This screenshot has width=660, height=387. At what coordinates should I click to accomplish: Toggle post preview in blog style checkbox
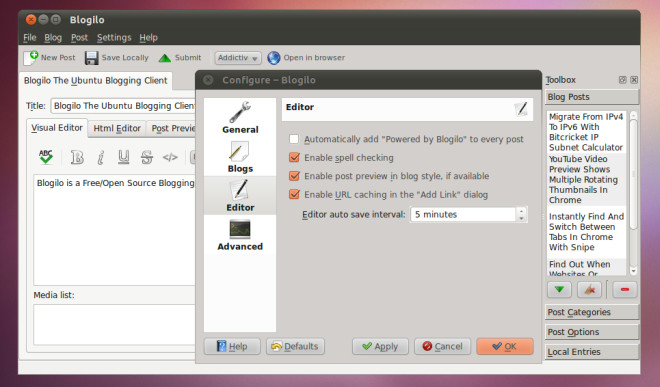[x=294, y=176]
